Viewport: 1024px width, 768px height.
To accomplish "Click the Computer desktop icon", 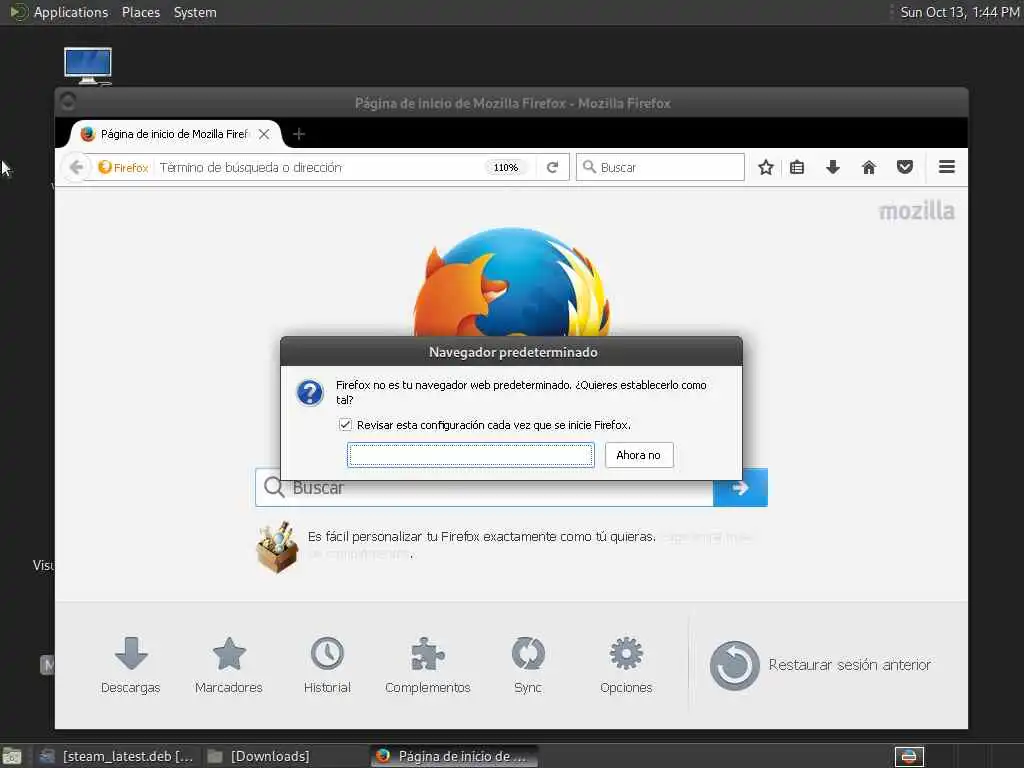I will click(x=88, y=65).
